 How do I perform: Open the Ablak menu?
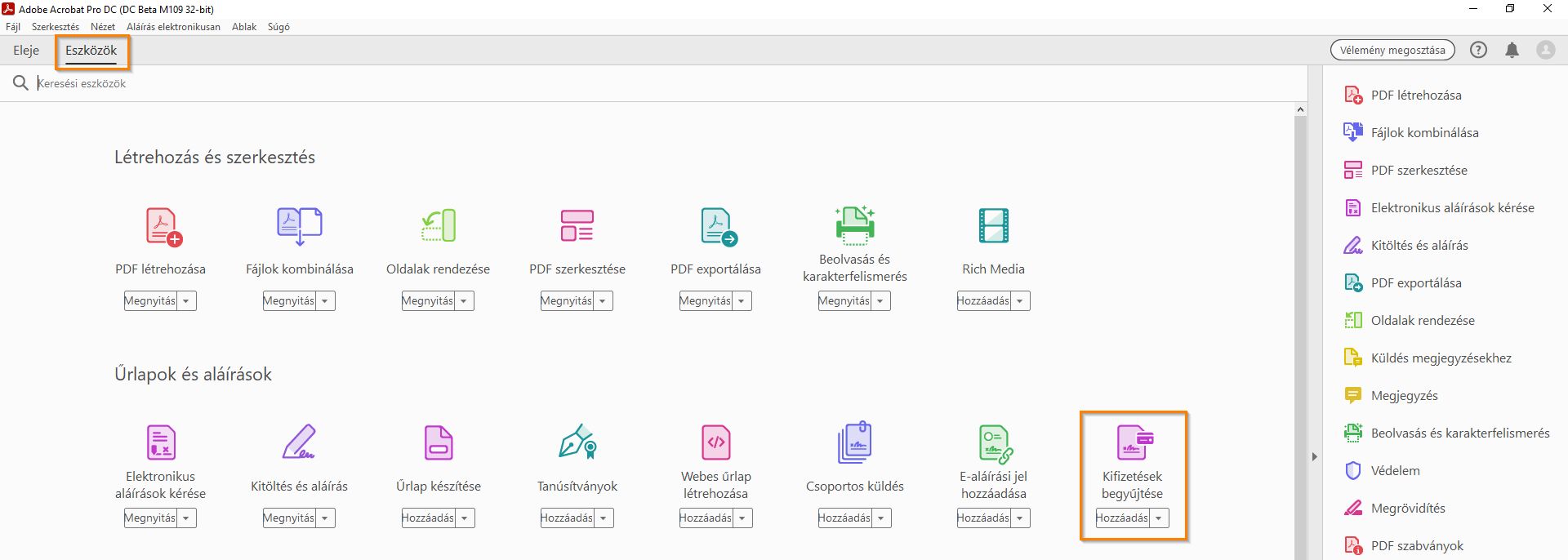[x=244, y=27]
